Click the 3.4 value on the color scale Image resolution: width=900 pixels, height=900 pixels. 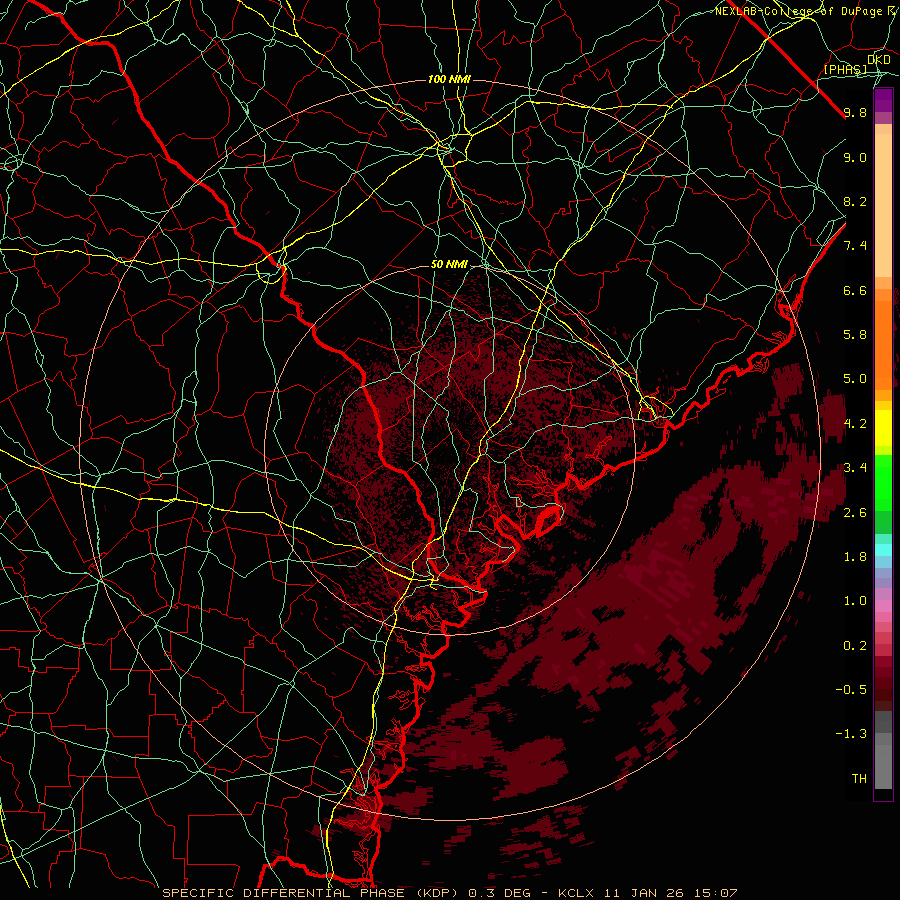(855, 468)
